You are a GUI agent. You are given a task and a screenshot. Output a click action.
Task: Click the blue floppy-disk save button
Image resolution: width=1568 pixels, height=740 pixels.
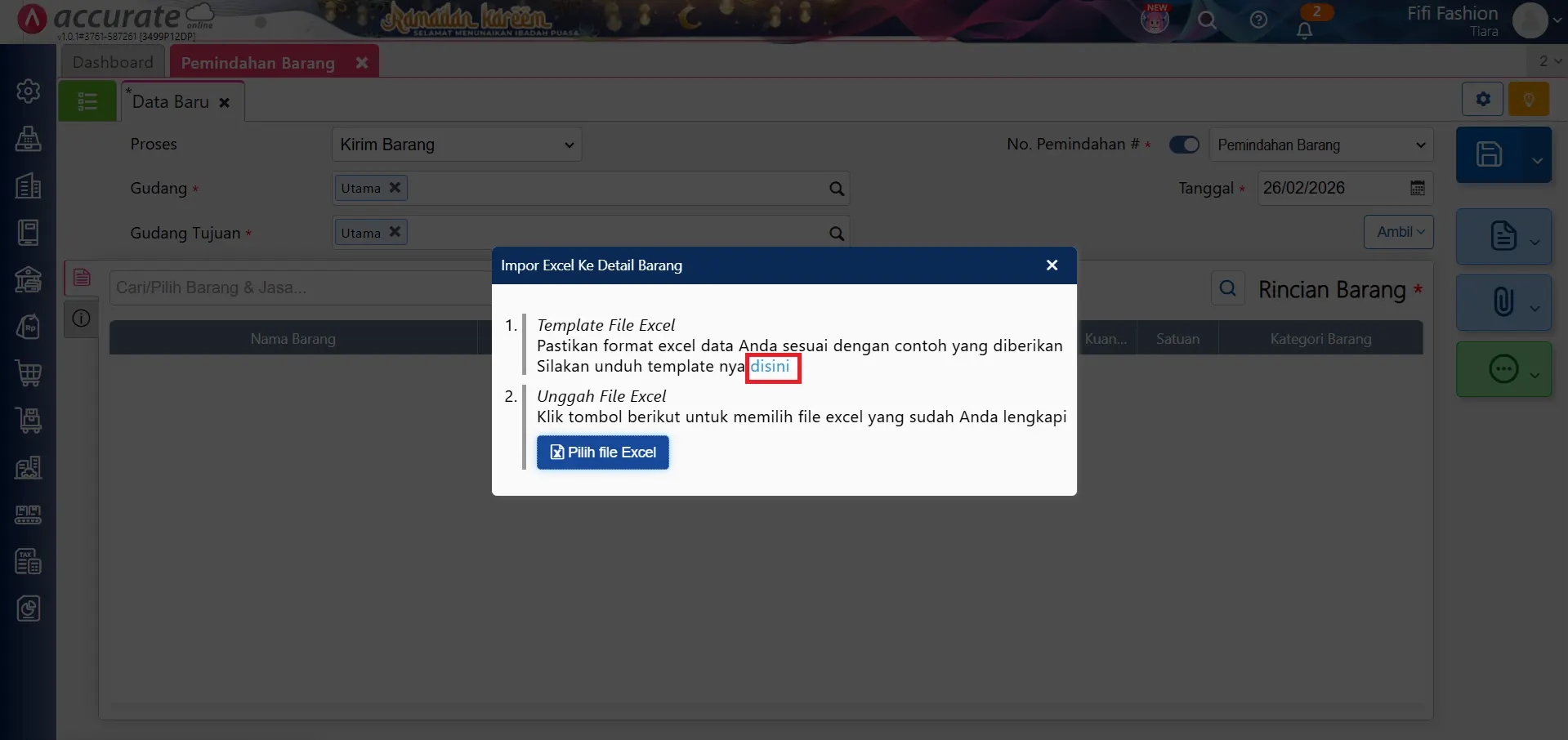coord(1490,154)
